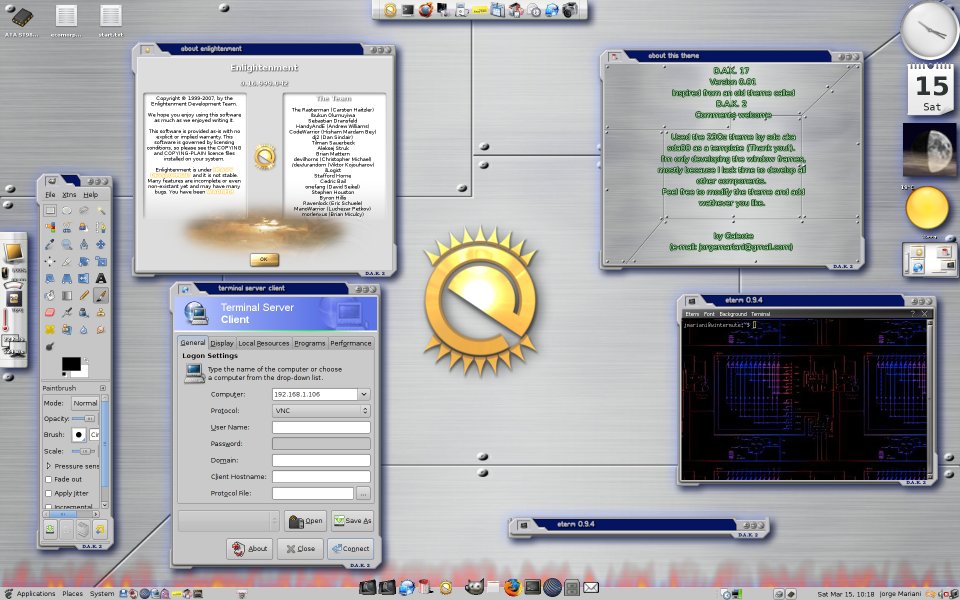Open GIMP File menu
Viewport: 960px width, 600px height.
click(50, 195)
